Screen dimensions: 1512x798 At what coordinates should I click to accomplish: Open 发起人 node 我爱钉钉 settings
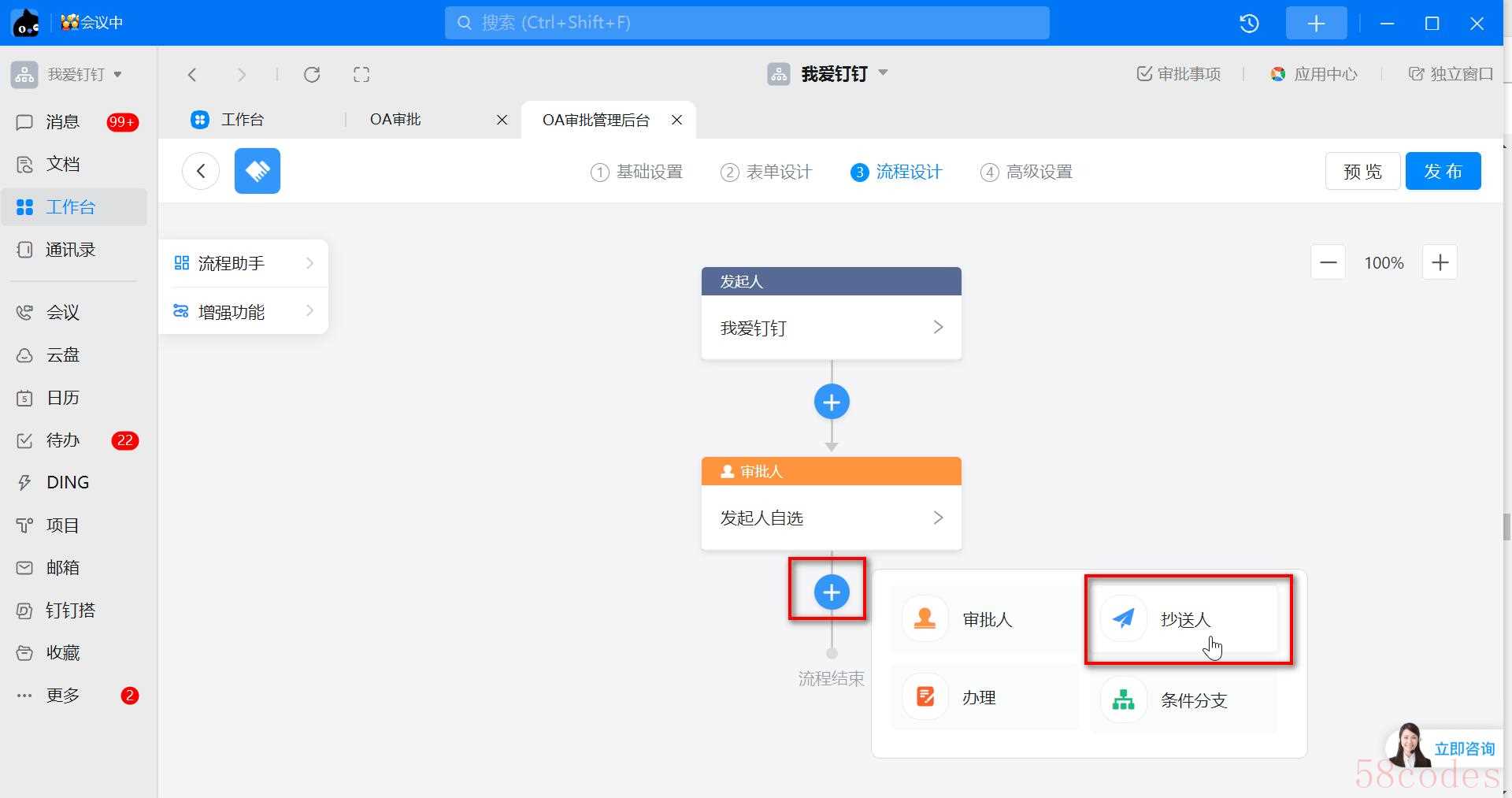click(x=832, y=328)
